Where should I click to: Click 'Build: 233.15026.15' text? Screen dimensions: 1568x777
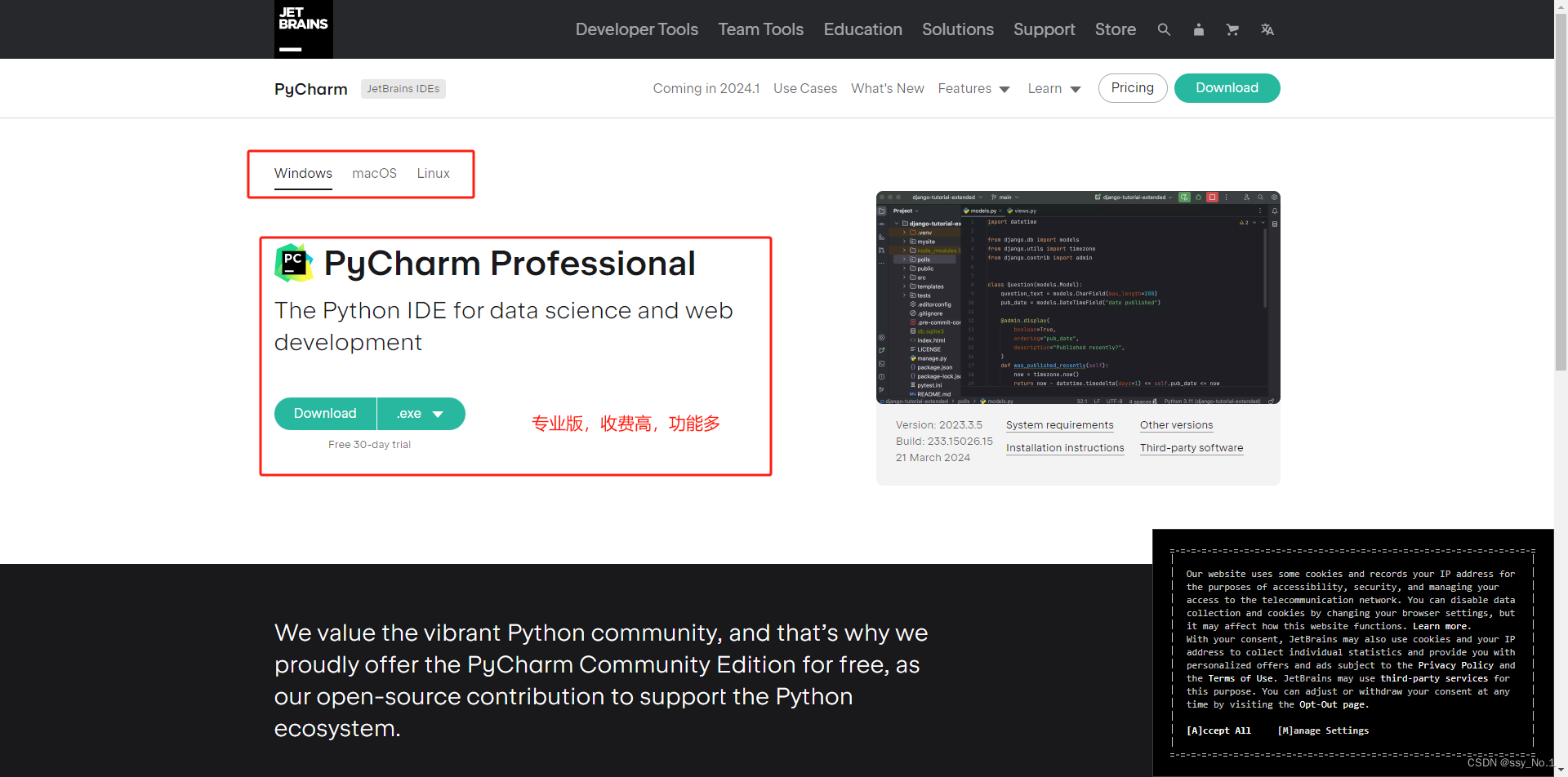pyautogui.click(x=944, y=441)
